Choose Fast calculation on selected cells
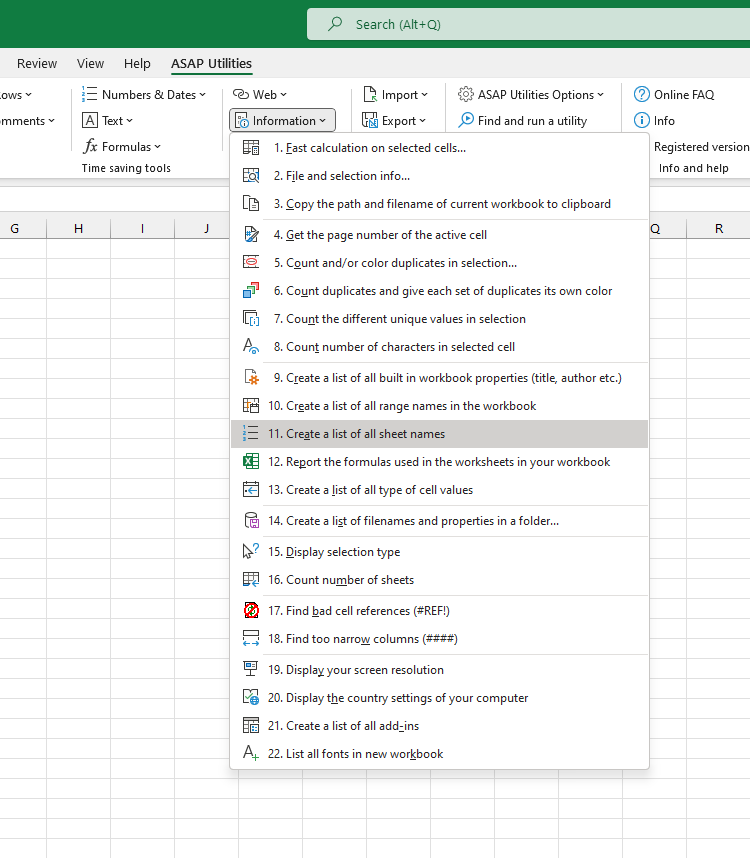 click(439, 148)
